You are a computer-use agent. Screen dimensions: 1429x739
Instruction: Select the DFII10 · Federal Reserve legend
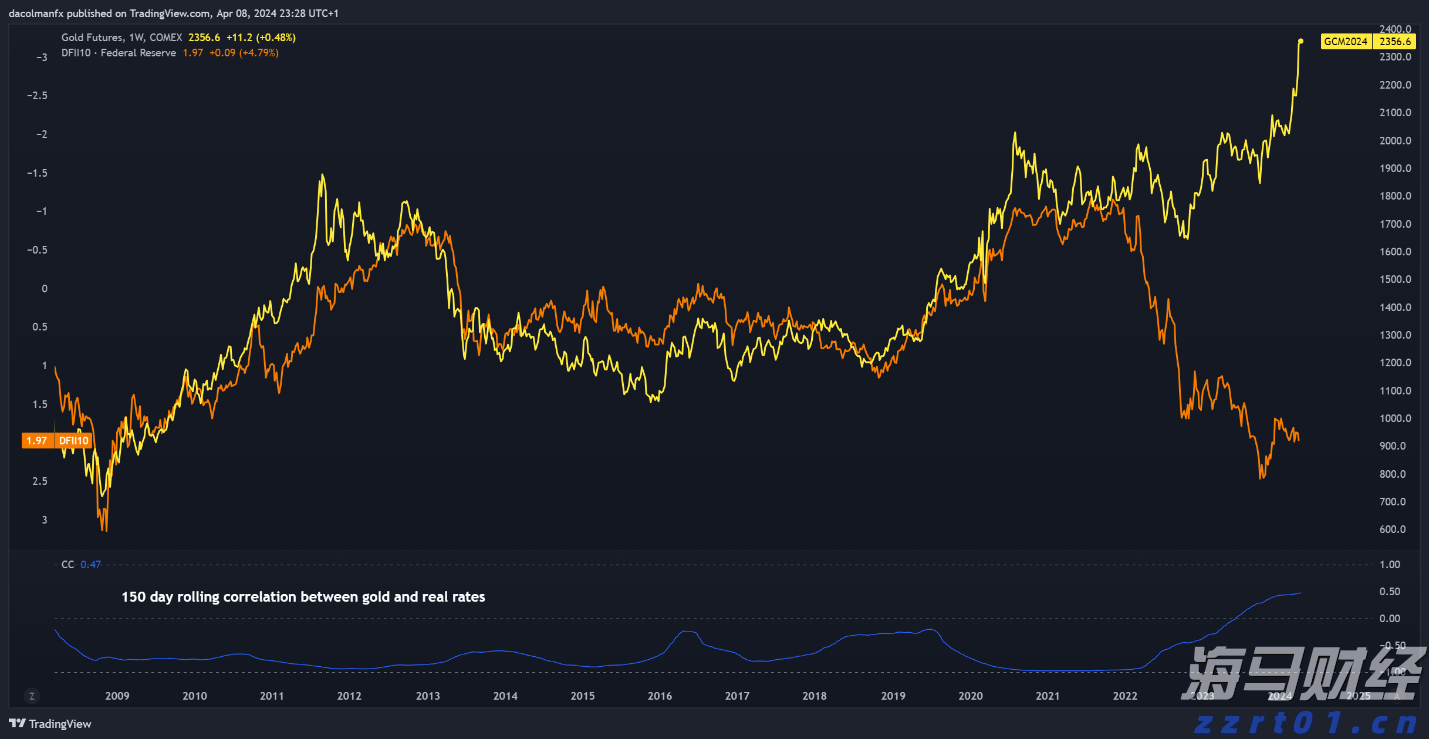(x=118, y=52)
